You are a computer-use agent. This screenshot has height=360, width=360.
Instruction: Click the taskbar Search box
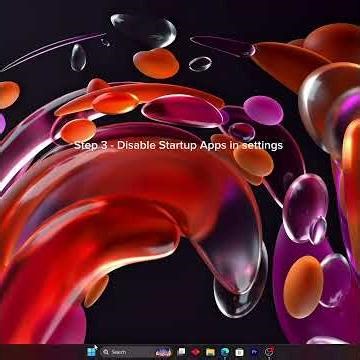click(x=137, y=352)
